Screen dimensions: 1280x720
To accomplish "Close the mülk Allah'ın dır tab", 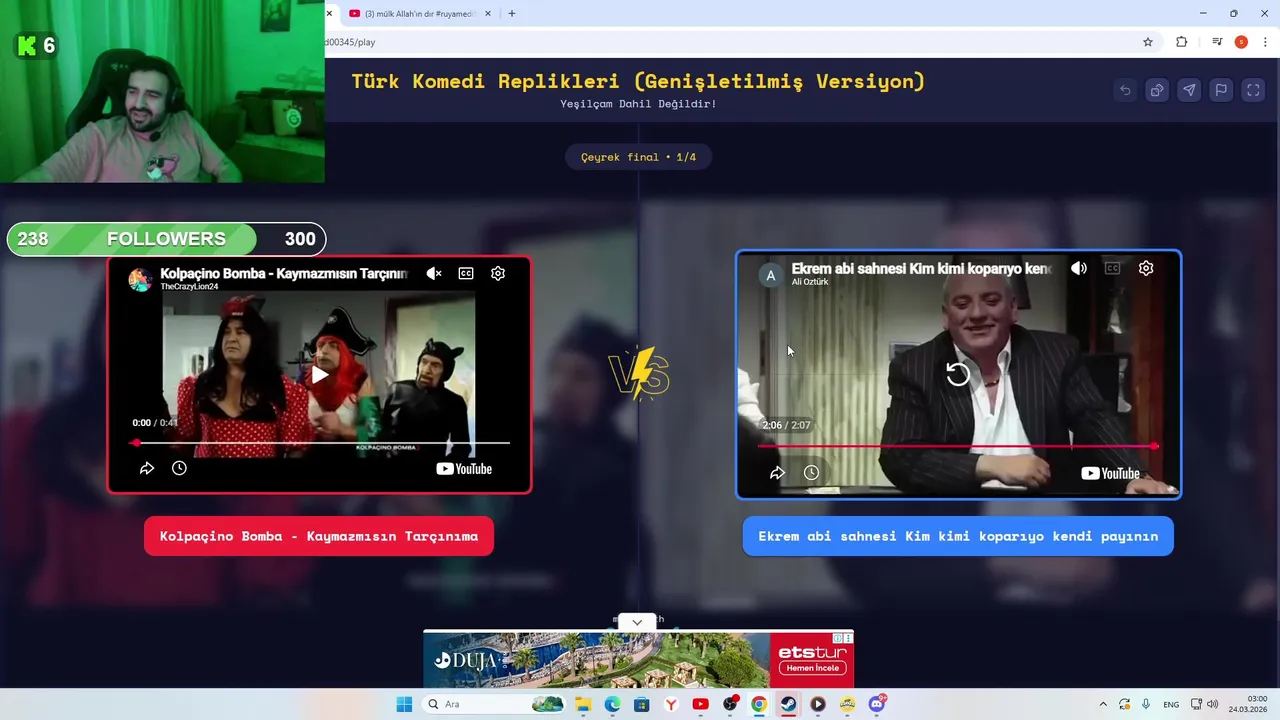I will (487, 13).
